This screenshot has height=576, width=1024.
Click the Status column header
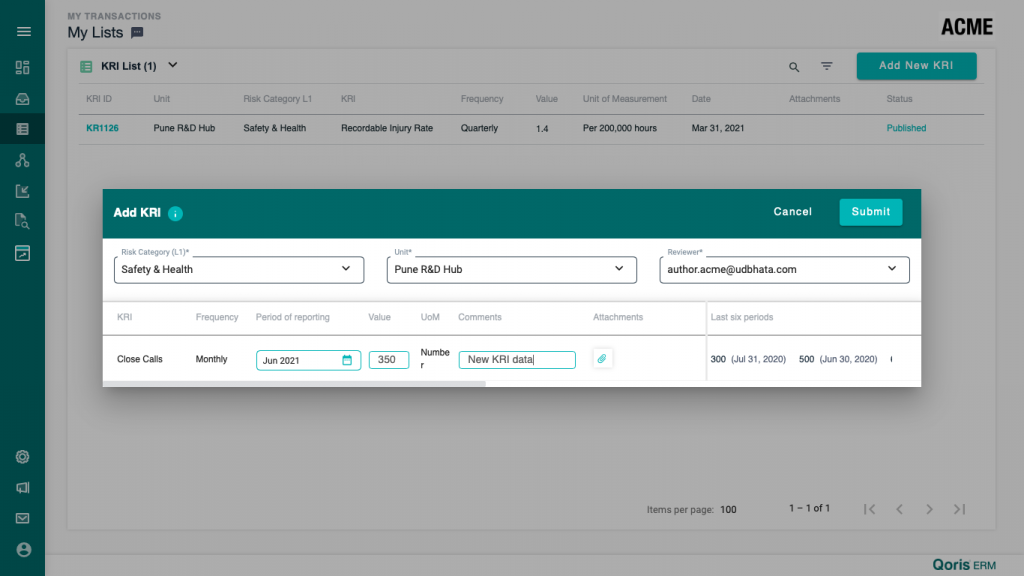pyautogui.click(x=899, y=99)
